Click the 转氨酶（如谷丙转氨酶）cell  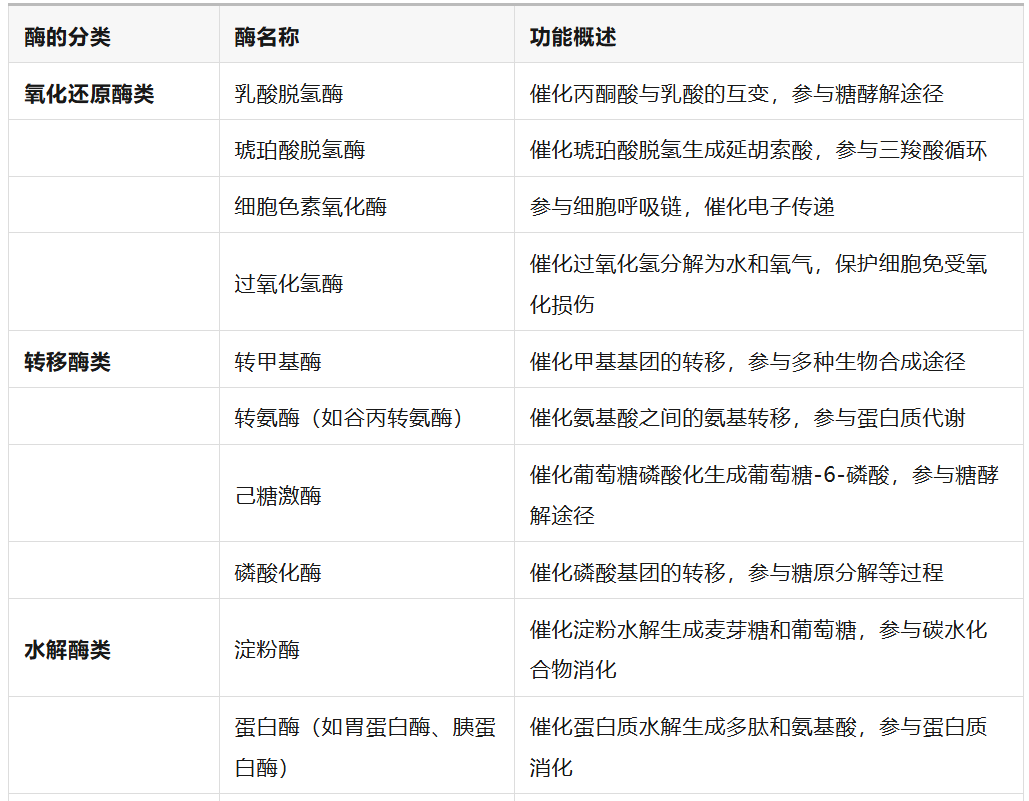[x=350, y=418]
